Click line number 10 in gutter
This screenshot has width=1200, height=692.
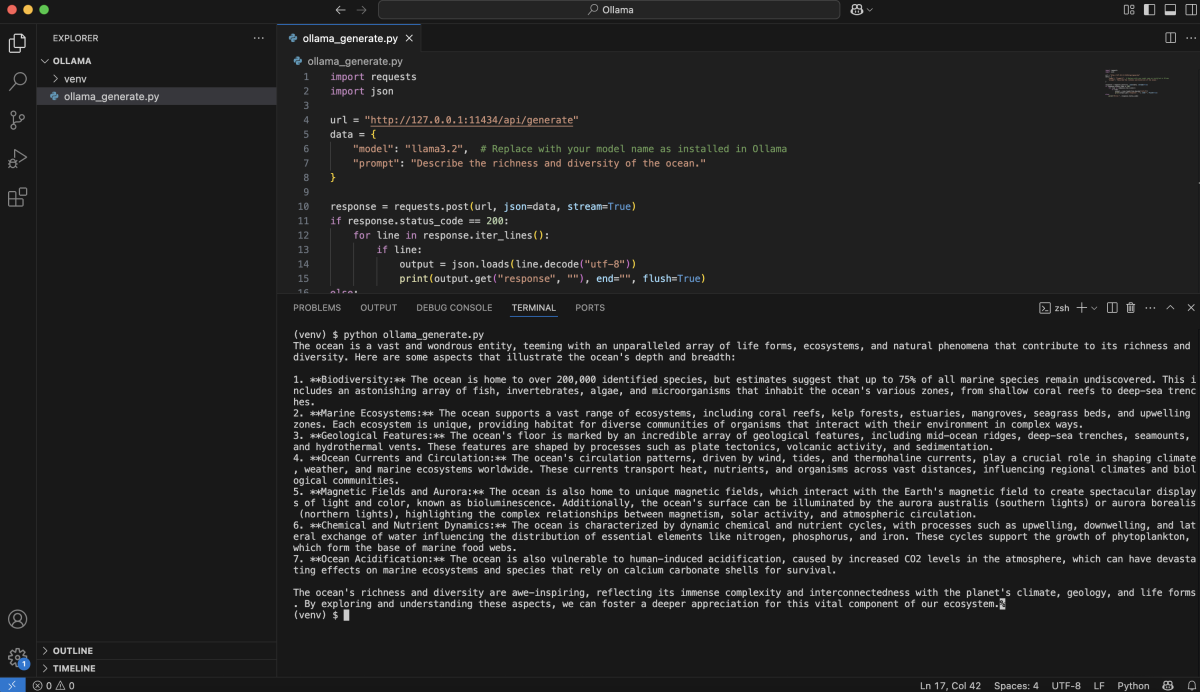pos(304,206)
